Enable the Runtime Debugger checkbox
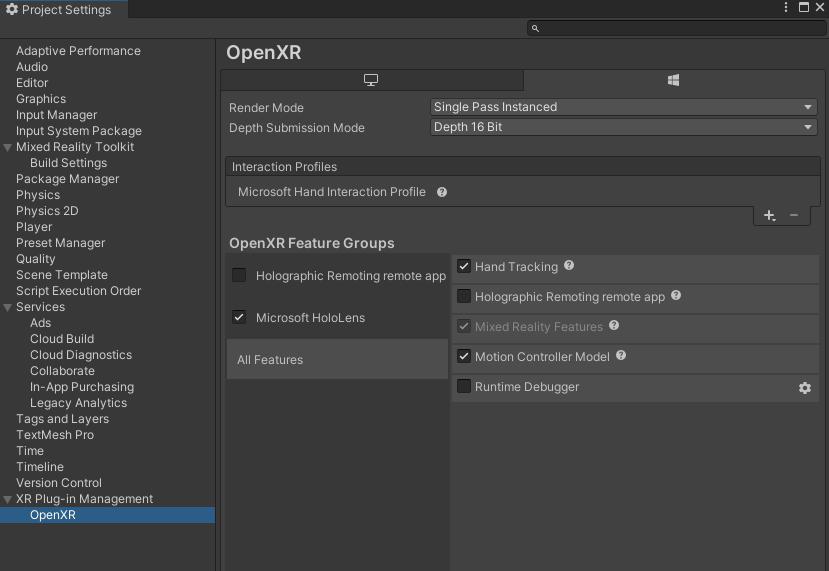 point(464,386)
